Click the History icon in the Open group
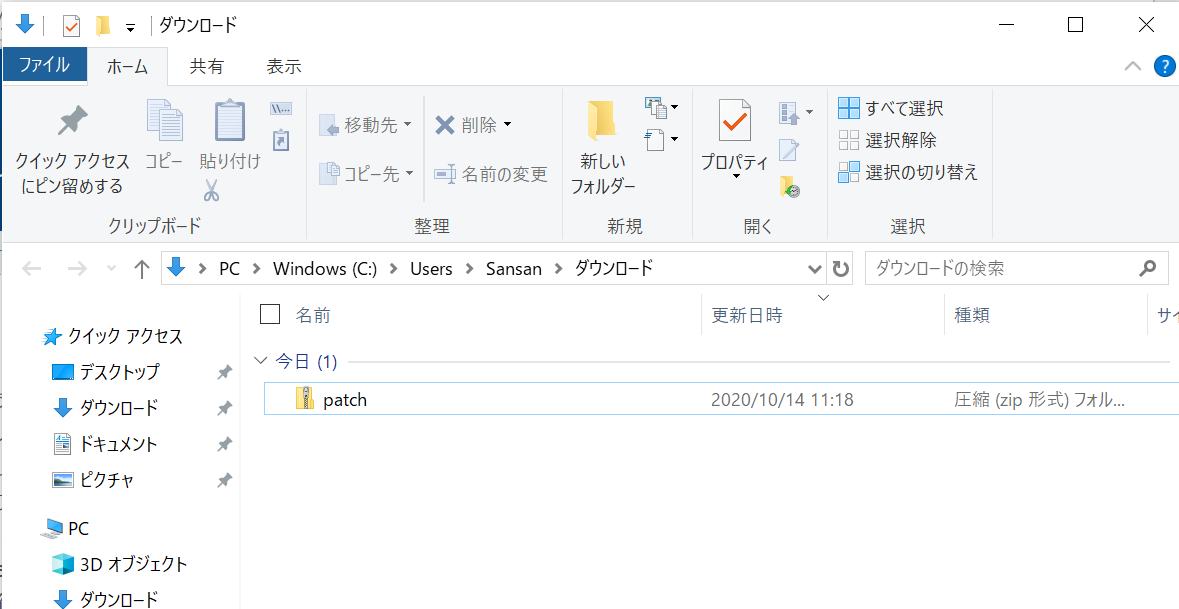Image resolution: width=1179 pixels, height=609 pixels. 789,186
